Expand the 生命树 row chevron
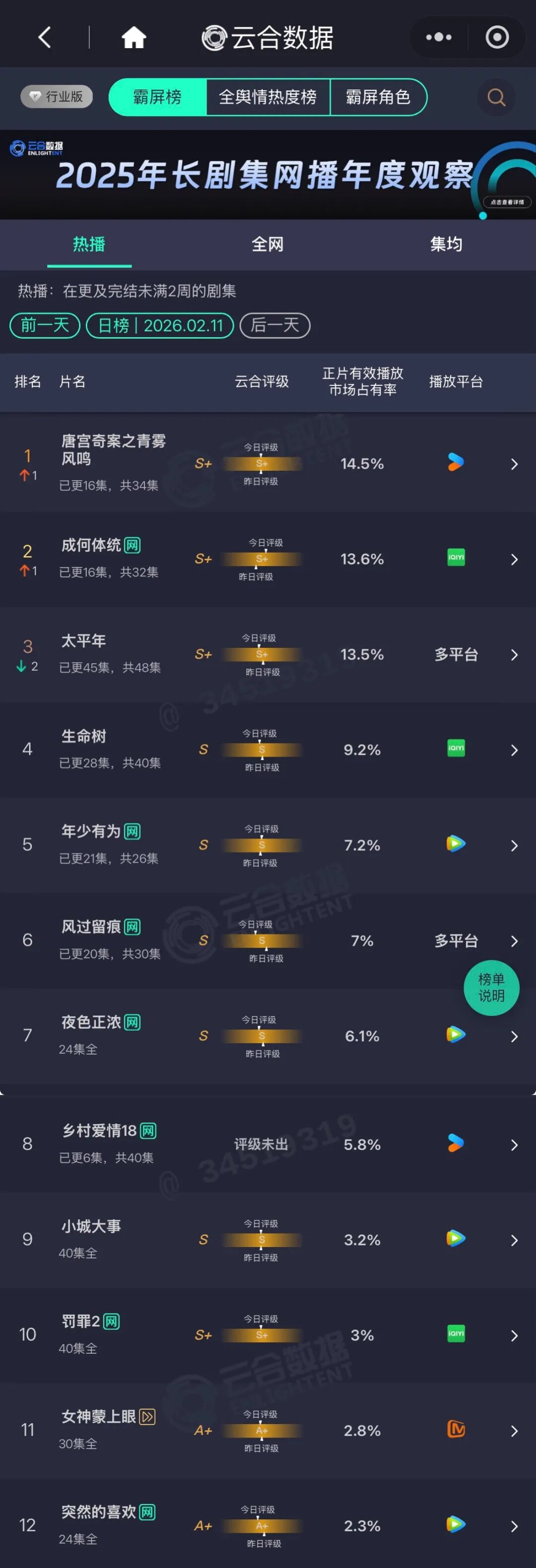This screenshot has width=536, height=1568. (514, 750)
